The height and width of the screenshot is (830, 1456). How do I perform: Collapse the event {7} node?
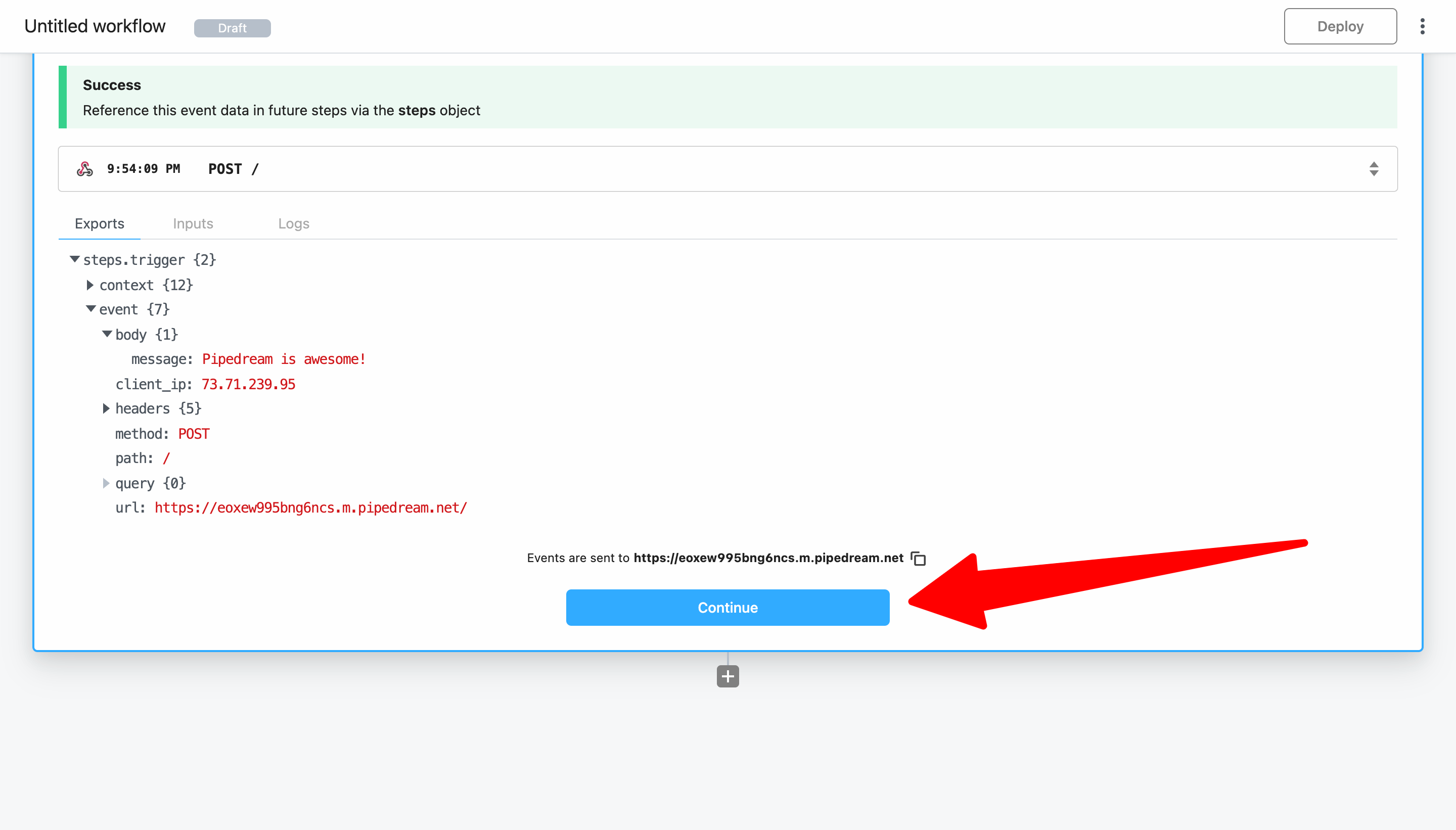coord(90,309)
